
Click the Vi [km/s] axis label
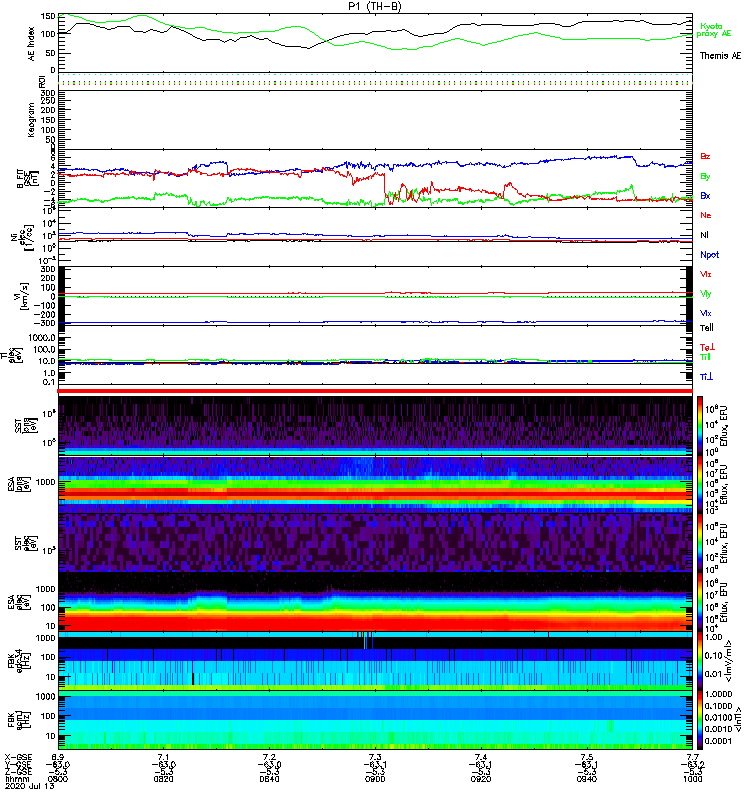tap(24, 296)
